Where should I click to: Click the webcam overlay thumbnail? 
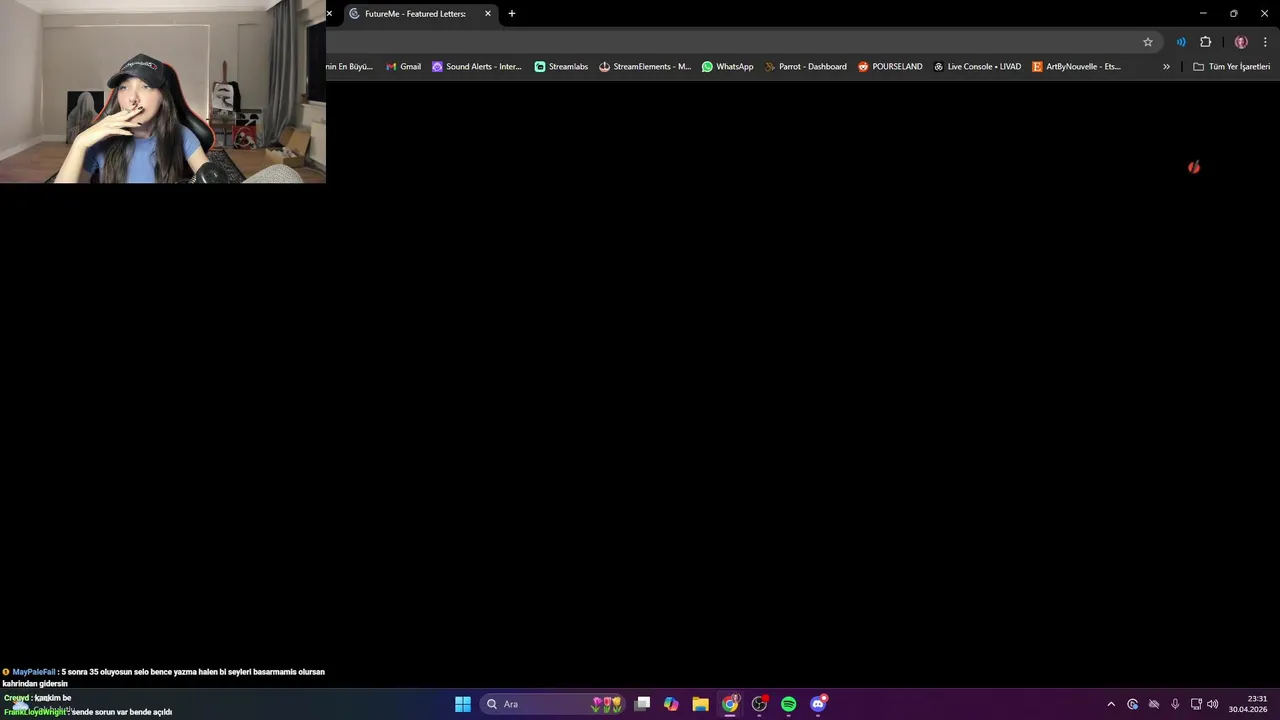(x=163, y=91)
